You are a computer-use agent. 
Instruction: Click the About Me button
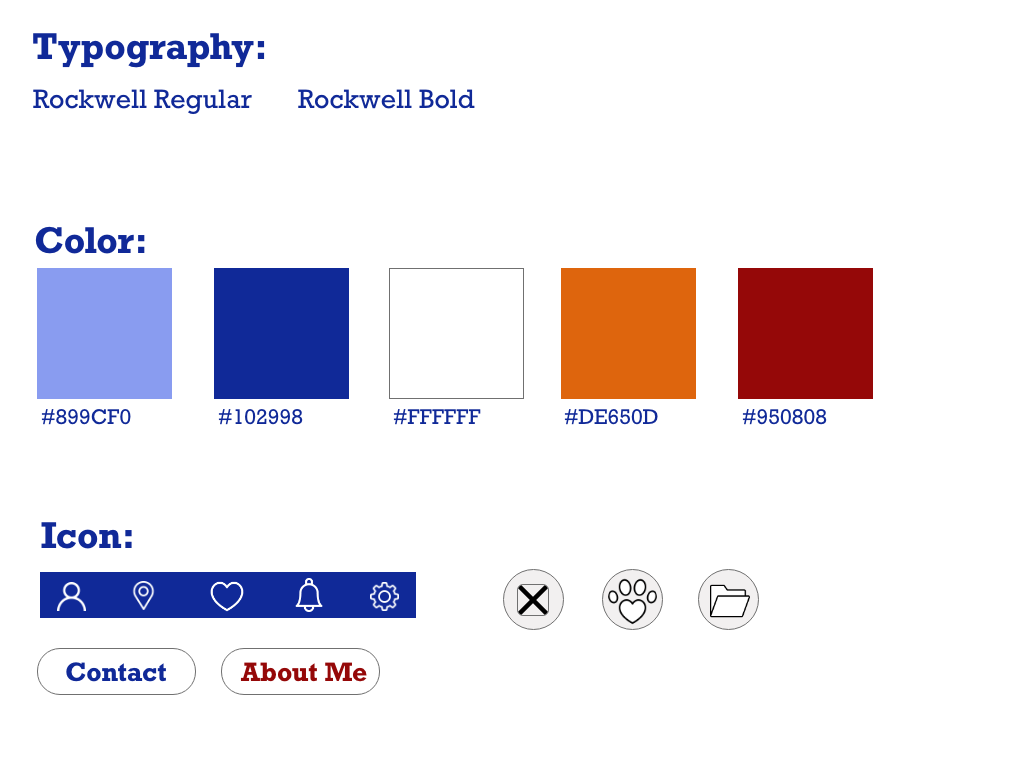coord(300,671)
